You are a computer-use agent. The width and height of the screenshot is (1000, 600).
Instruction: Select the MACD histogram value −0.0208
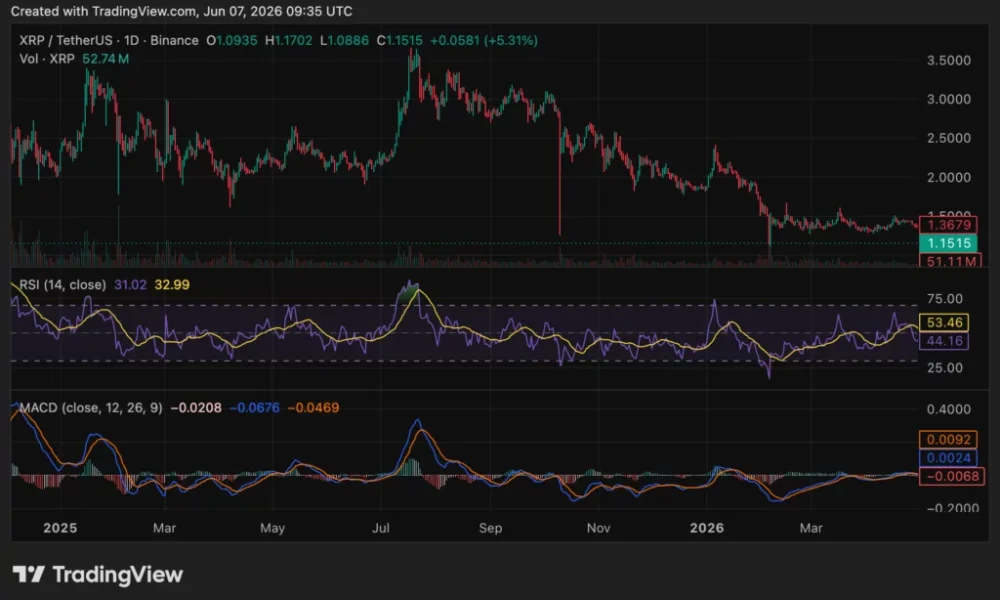pyautogui.click(x=196, y=407)
